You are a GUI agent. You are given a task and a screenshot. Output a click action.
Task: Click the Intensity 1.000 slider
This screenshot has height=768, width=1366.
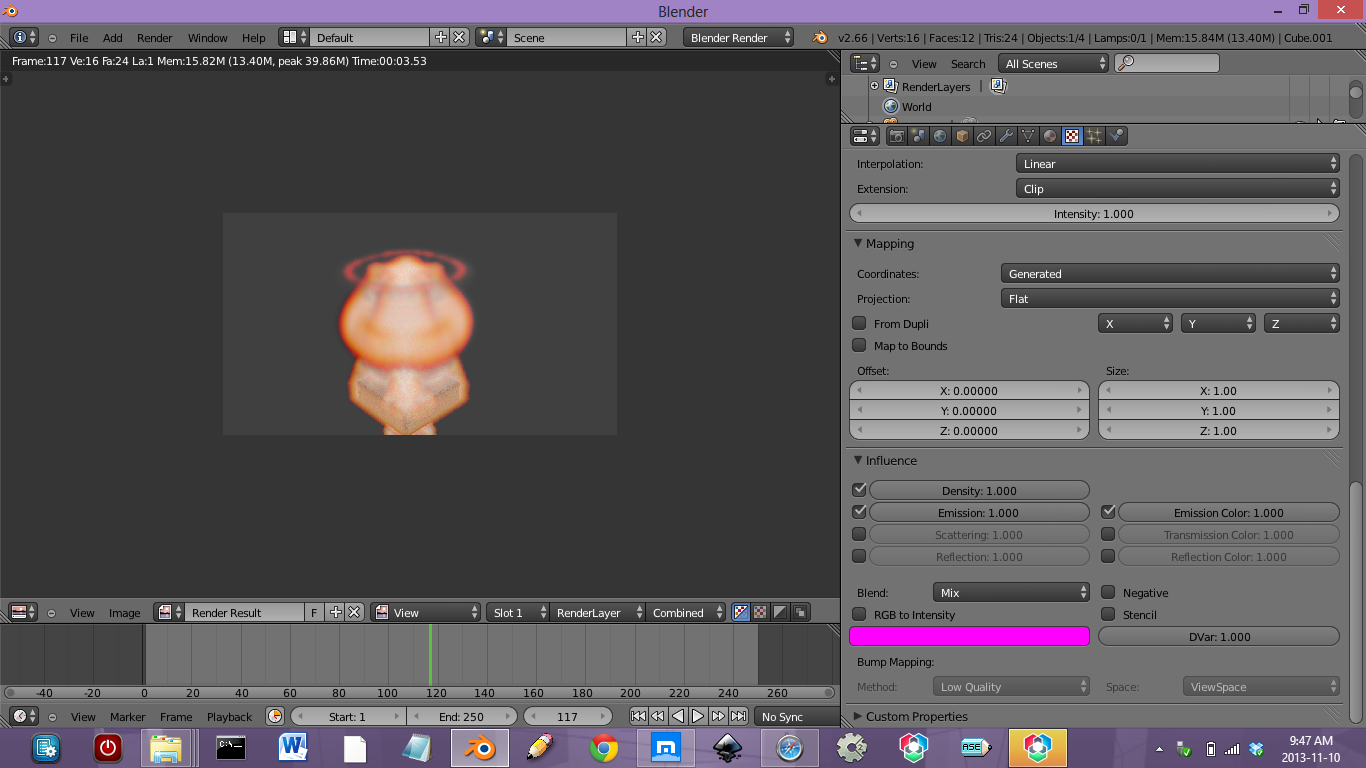coord(1094,213)
